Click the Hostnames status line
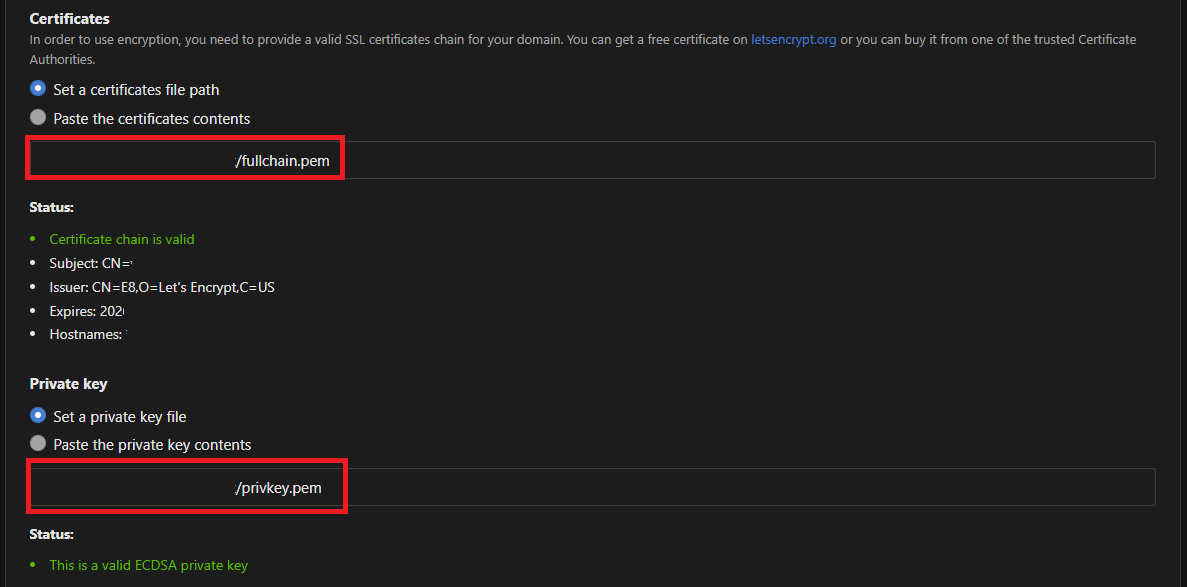 click(86, 335)
